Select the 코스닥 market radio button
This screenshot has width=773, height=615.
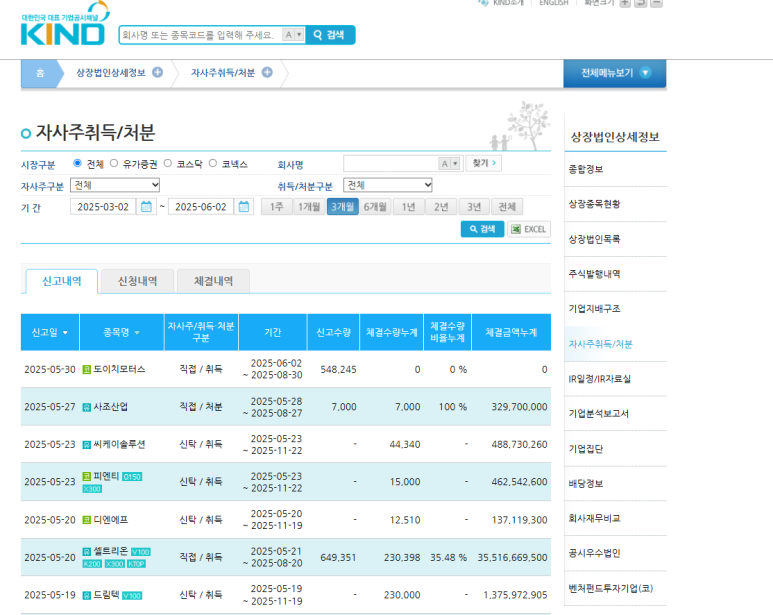168,163
